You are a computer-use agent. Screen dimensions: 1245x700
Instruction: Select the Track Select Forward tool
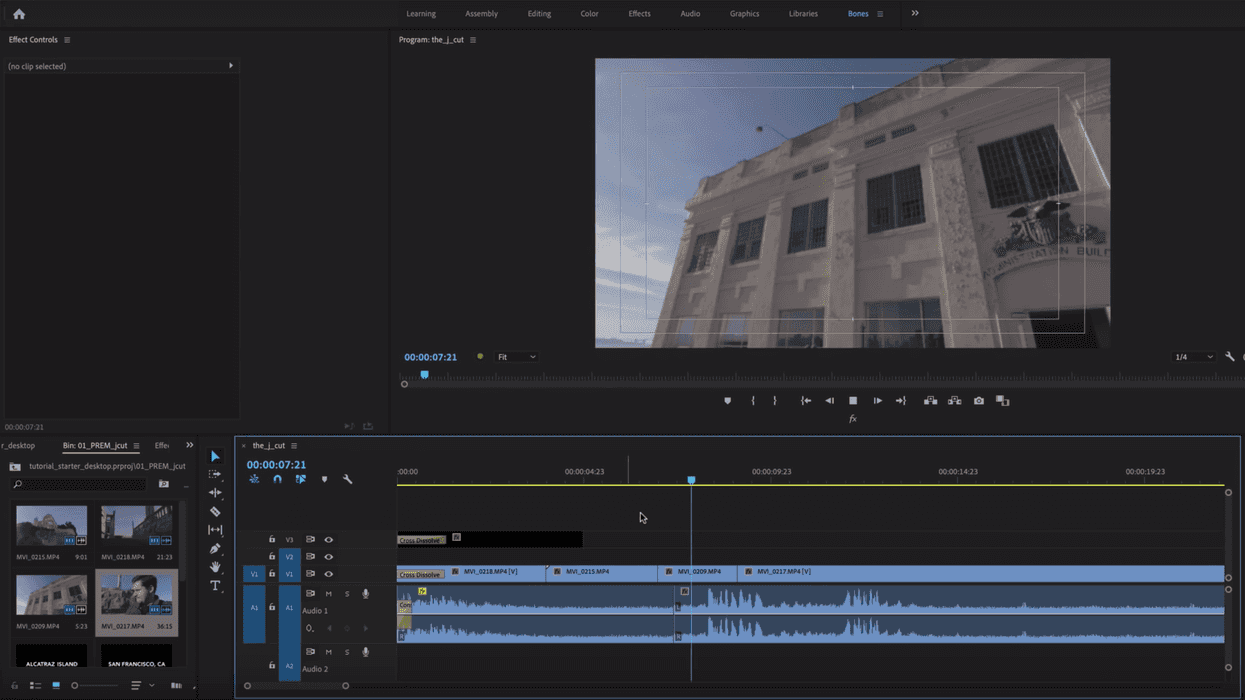pos(215,474)
